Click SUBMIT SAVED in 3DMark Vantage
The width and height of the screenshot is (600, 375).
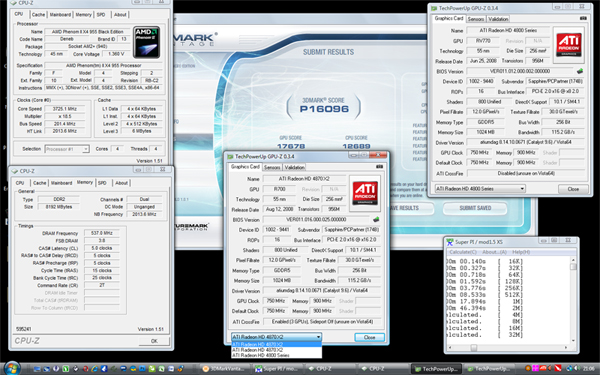(x=475, y=208)
